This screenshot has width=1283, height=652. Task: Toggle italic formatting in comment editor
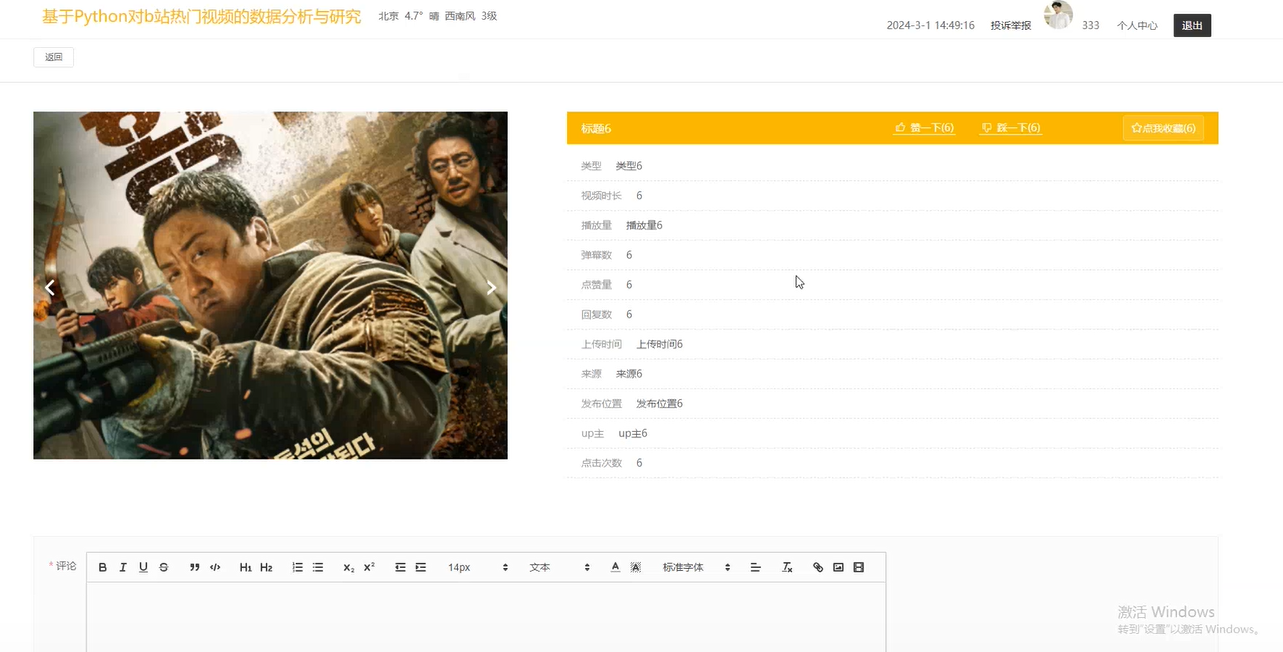[123, 567]
